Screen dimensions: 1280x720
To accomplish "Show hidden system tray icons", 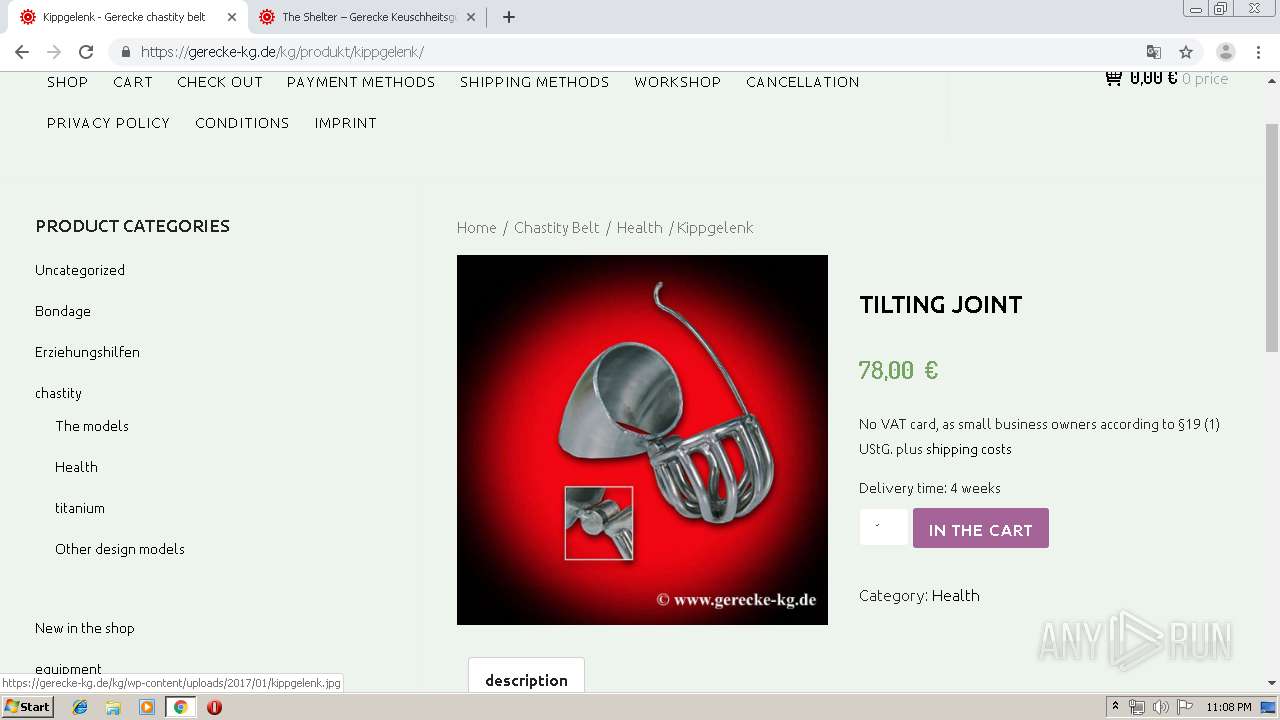I will click(1115, 707).
